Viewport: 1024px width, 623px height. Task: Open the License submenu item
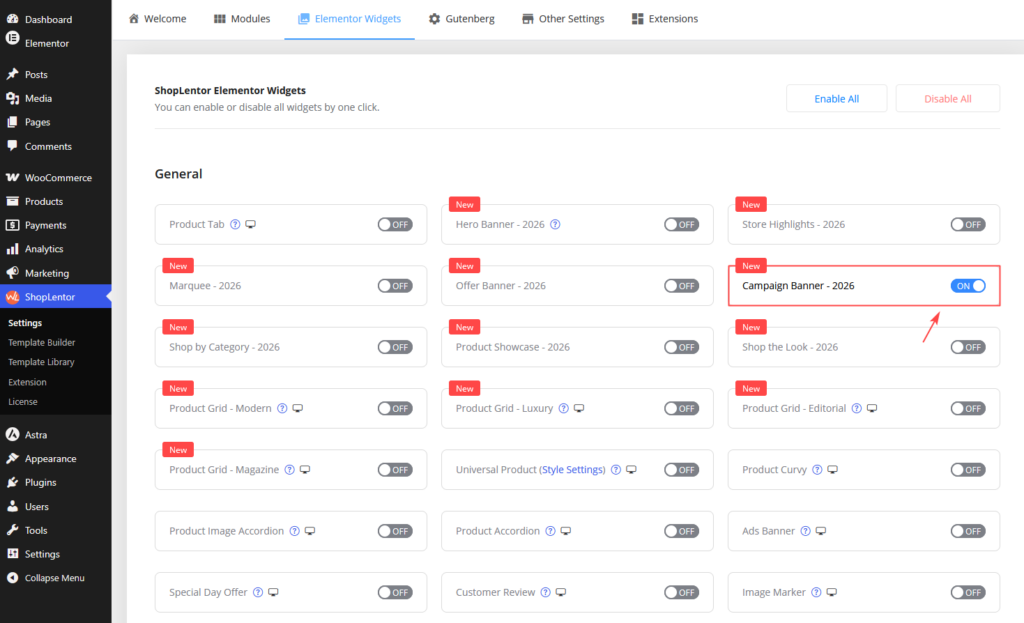click(23, 402)
